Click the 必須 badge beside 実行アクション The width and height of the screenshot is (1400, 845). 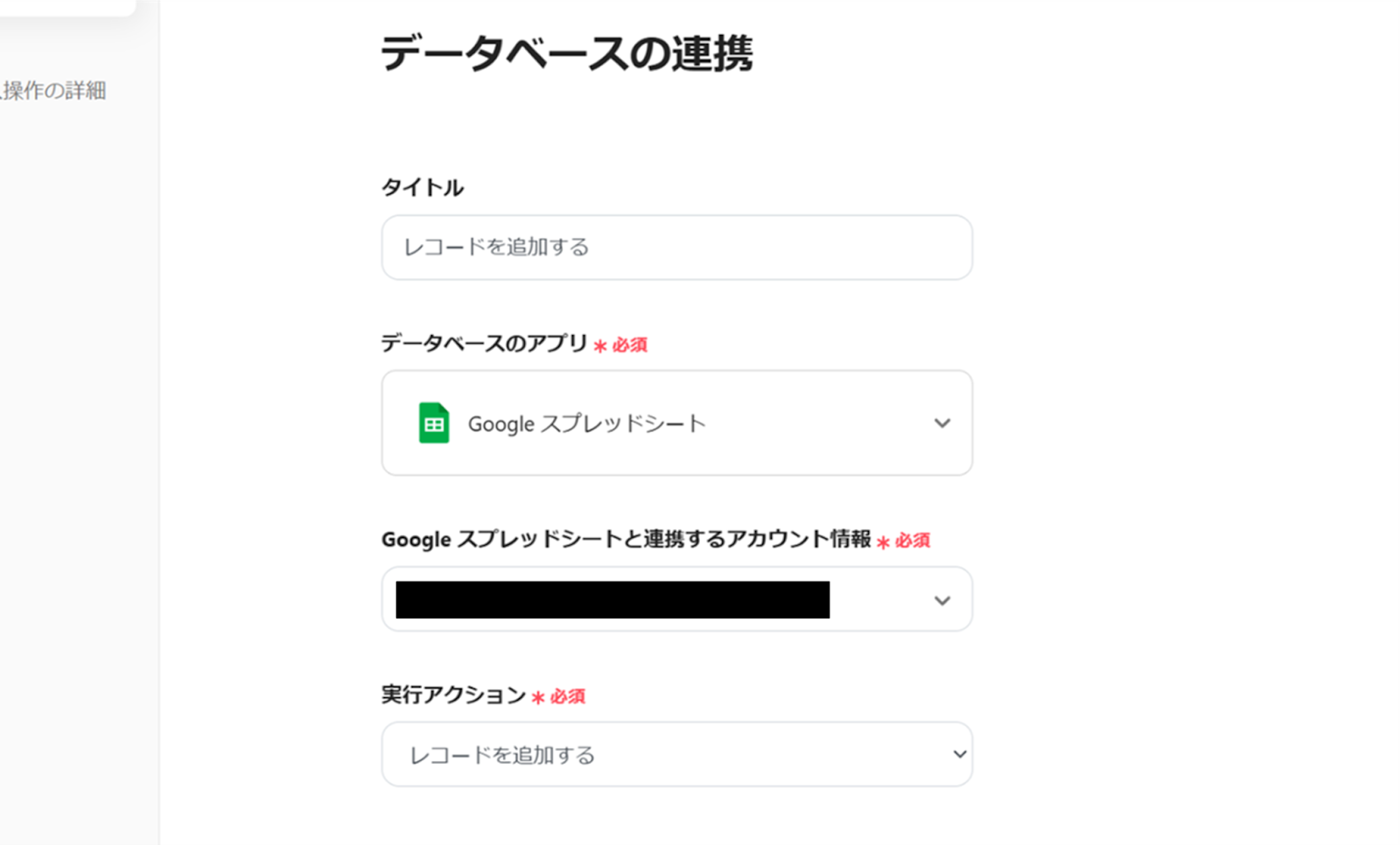(568, 697)
